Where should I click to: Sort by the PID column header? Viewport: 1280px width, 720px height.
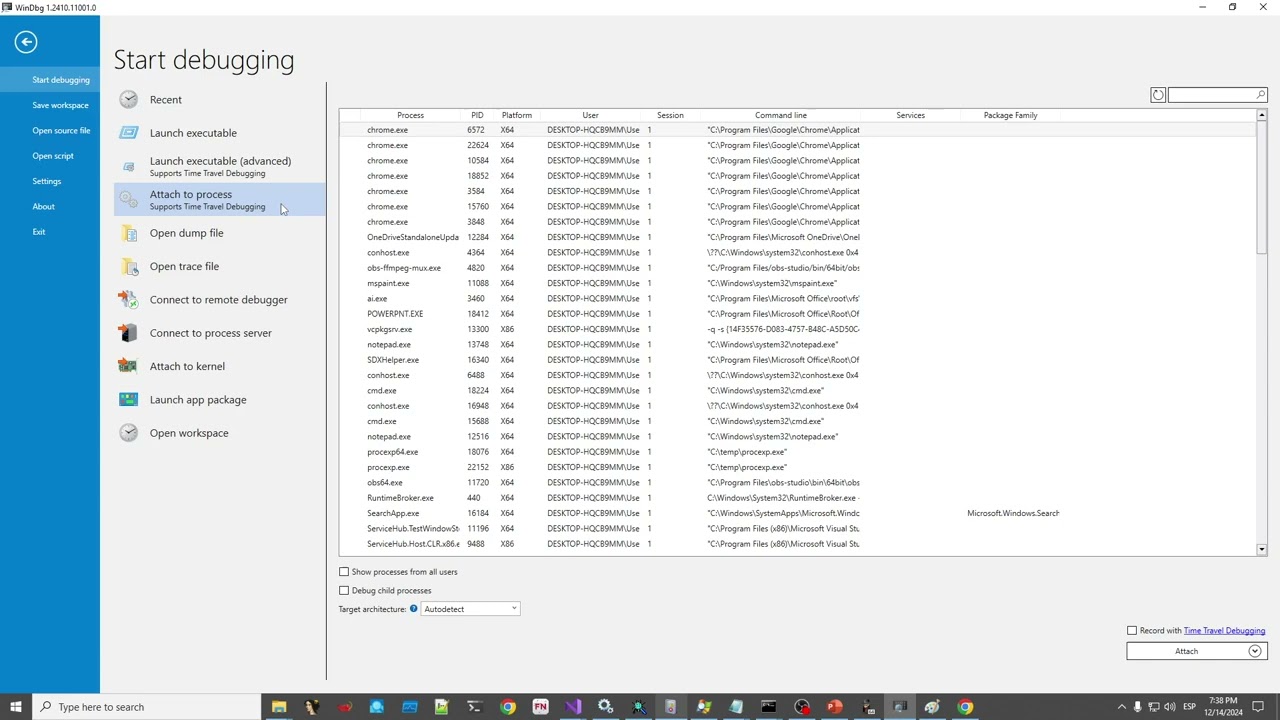coord(477,115)
